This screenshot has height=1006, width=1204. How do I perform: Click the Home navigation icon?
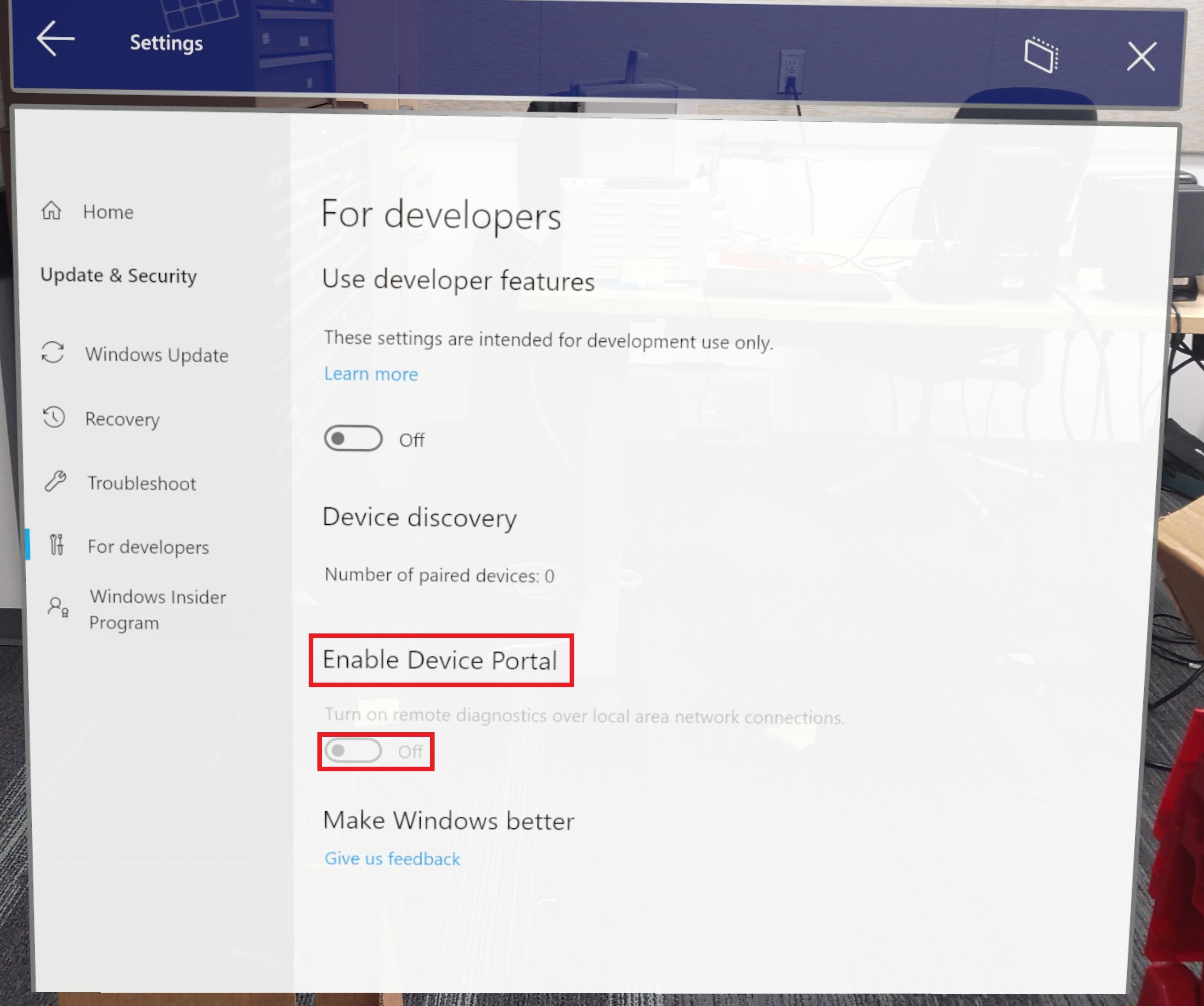pos(55,211)
